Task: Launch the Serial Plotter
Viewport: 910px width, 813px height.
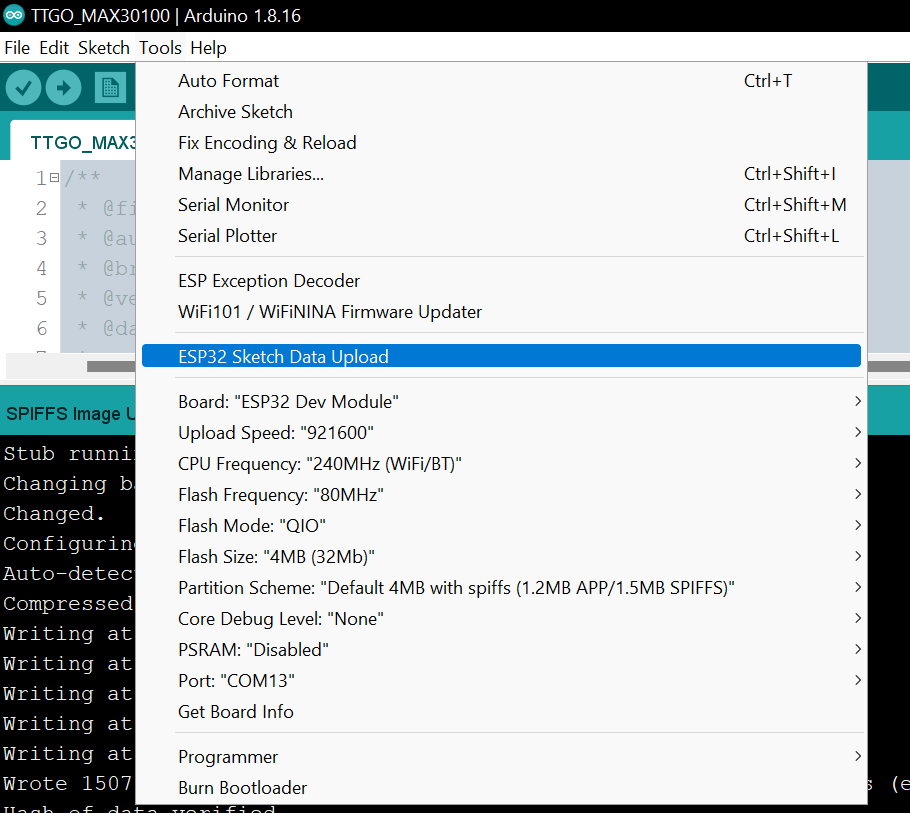Action: click(x=501, y=236)
